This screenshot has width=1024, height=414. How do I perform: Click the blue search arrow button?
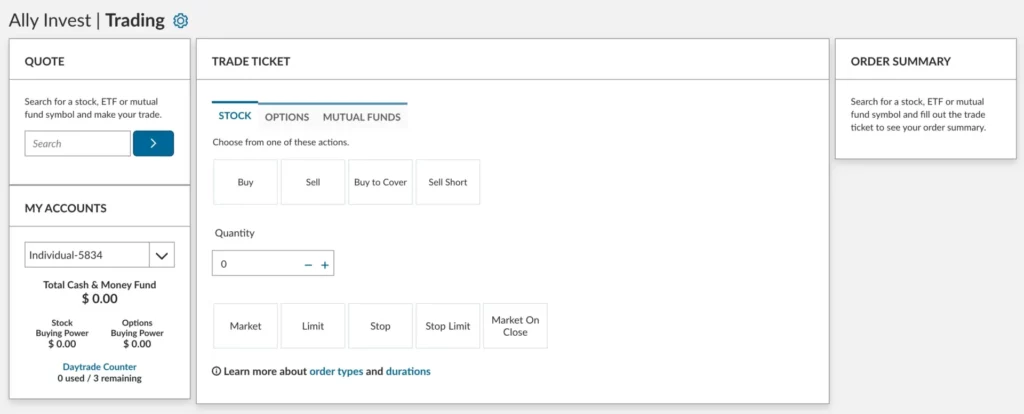[153, 144]
